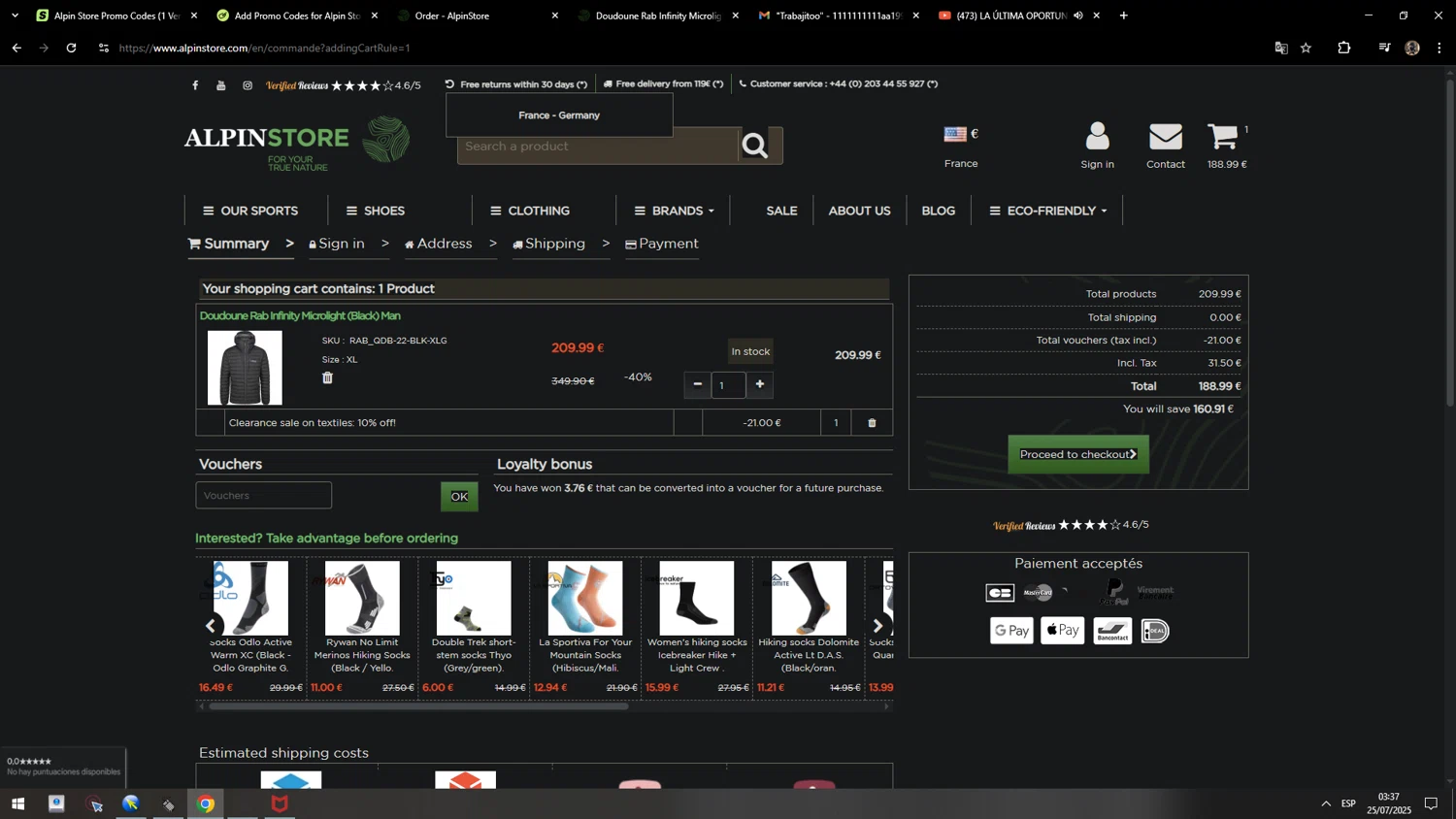Image resolution: width=1456 pixels, height=819 pixels.
Task: Expand the ECO-FRIENDLY dropdown
Action: coord(1047,211)
